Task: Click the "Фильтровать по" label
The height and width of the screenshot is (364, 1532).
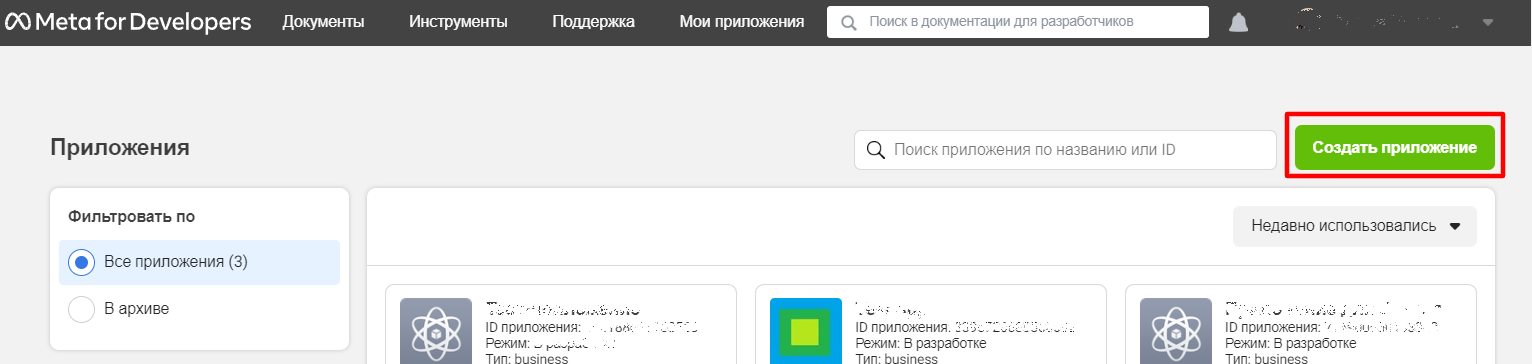Action: point(131,216)
